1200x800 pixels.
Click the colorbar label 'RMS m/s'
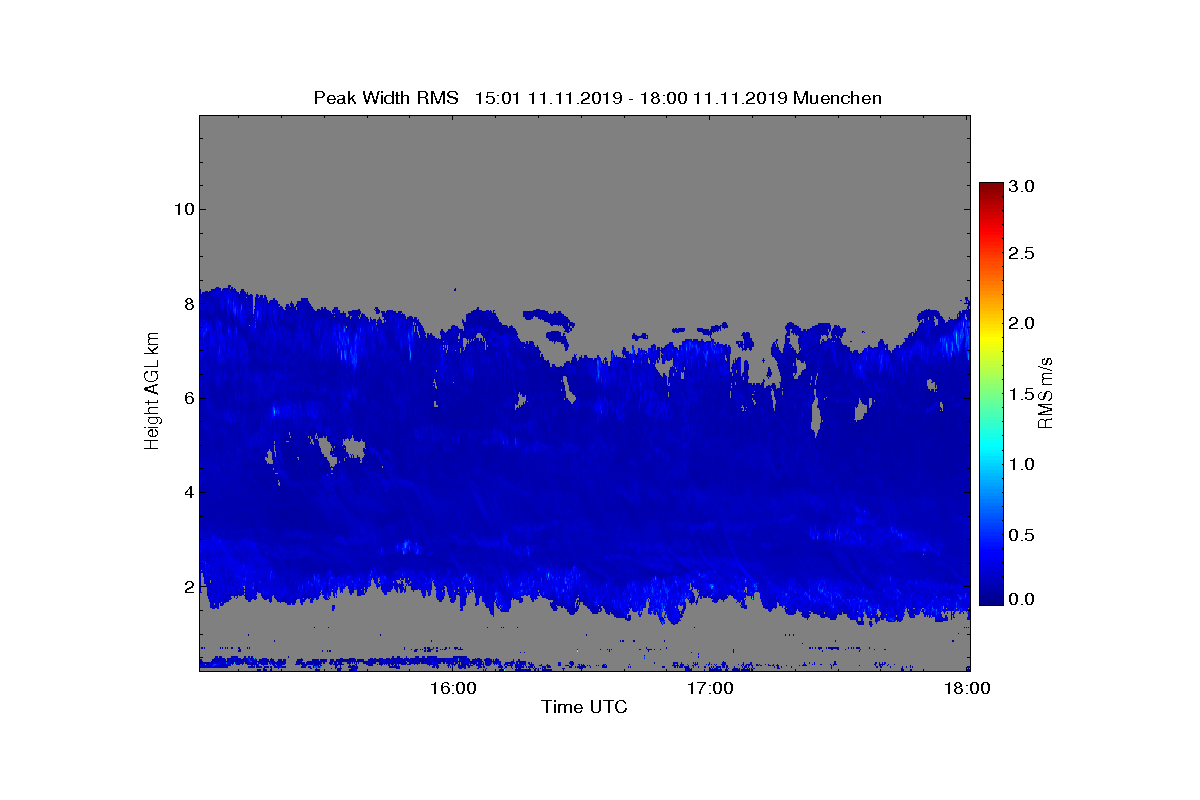tap(1045, 393)
